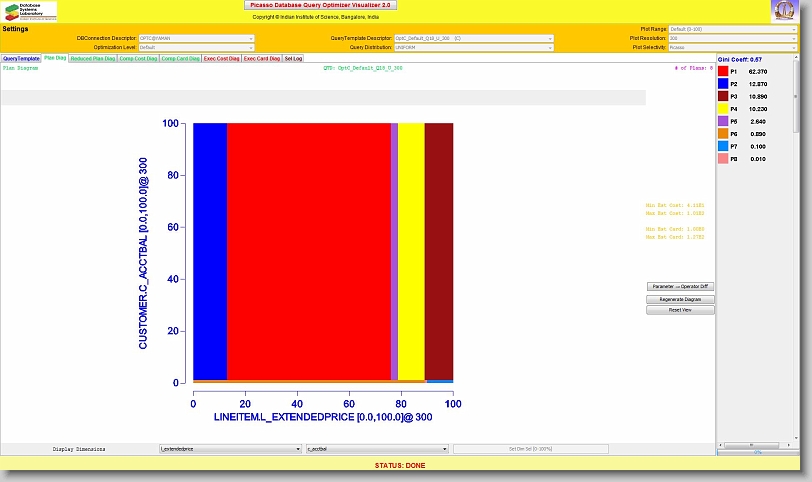Click the Reset View button

pyautogui.click(x=680, y=310)
